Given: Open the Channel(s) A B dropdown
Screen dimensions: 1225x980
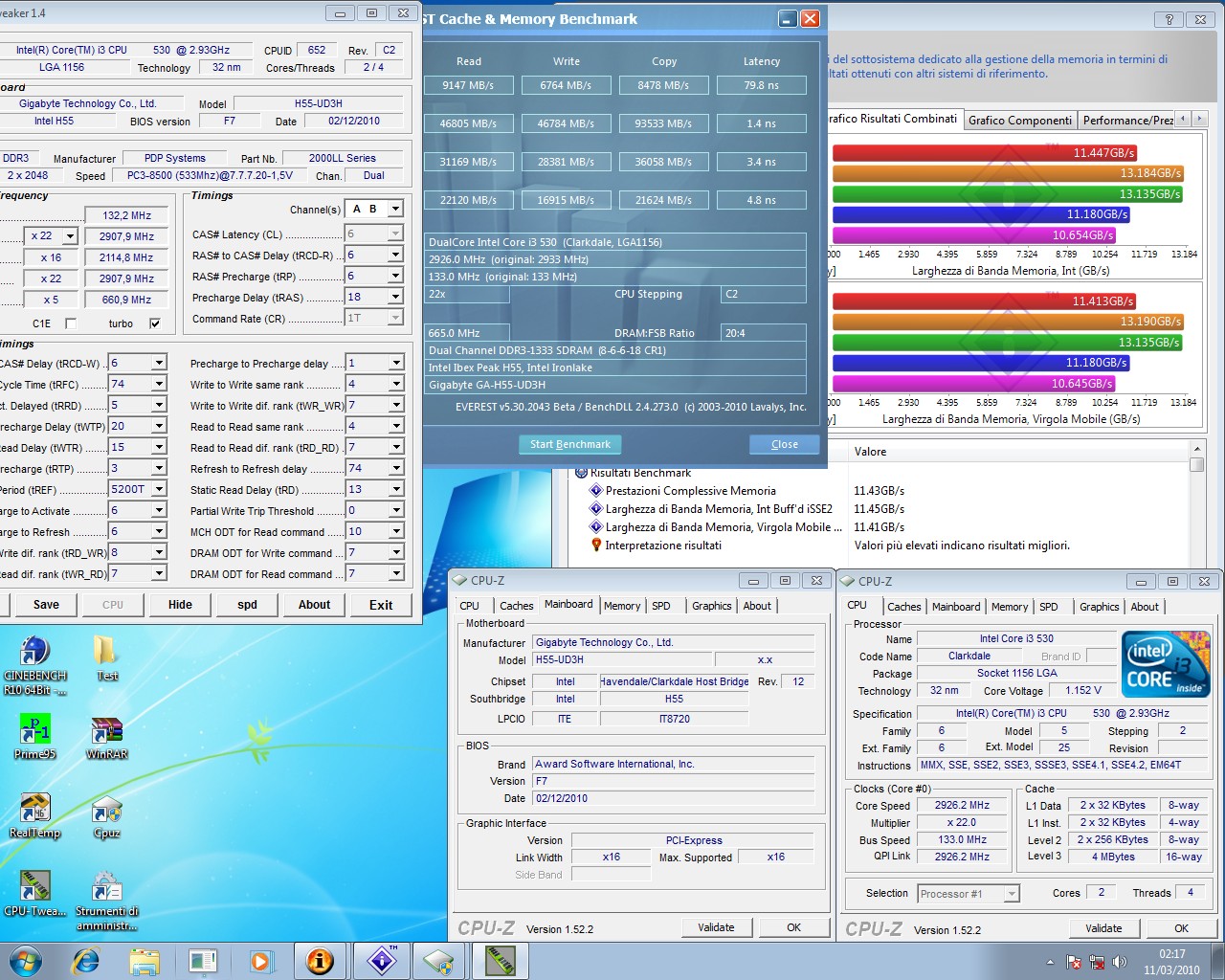Looking at the screenshot, I should click(x=395, y=209).
